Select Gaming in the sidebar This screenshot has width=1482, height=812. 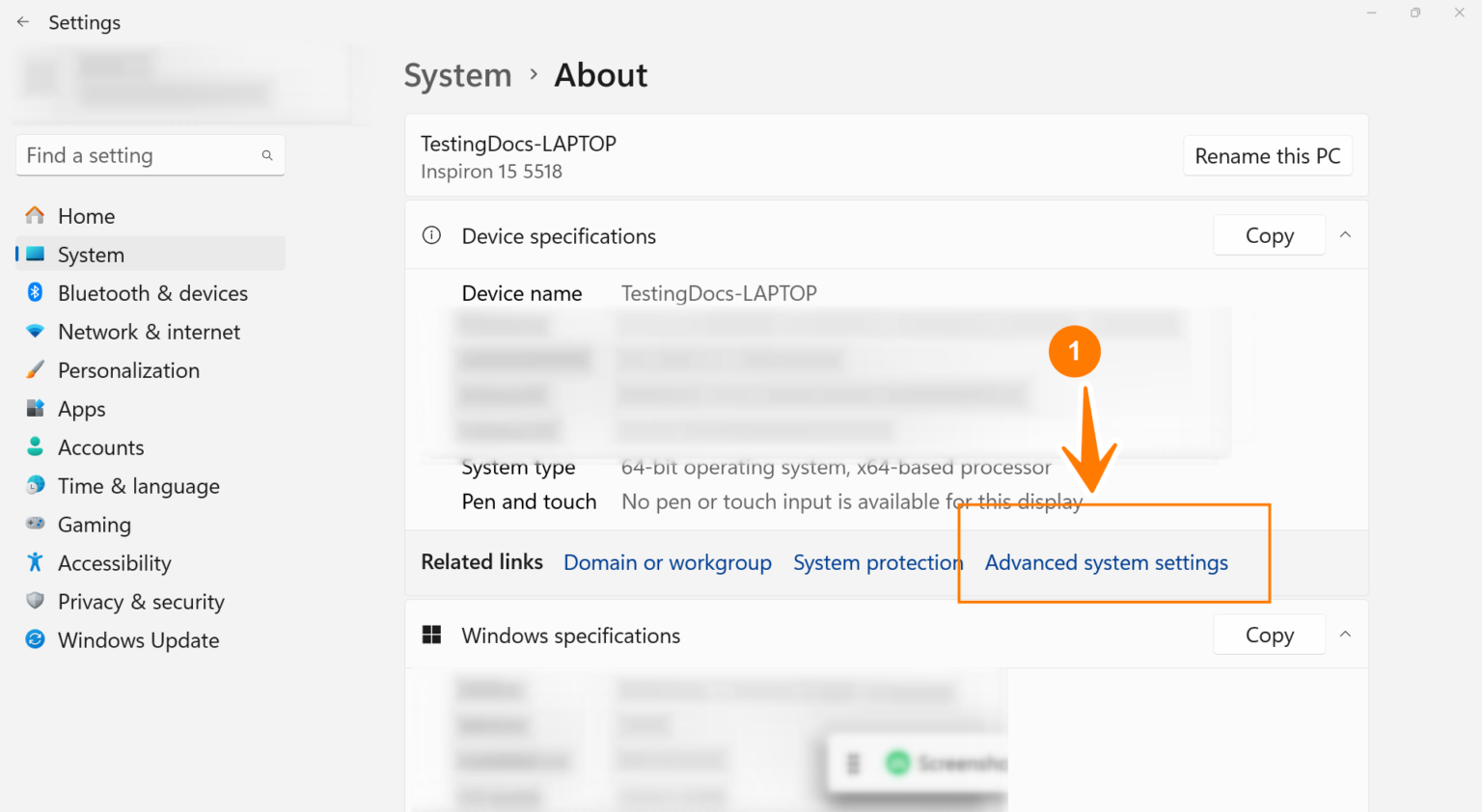coord(94,525)
